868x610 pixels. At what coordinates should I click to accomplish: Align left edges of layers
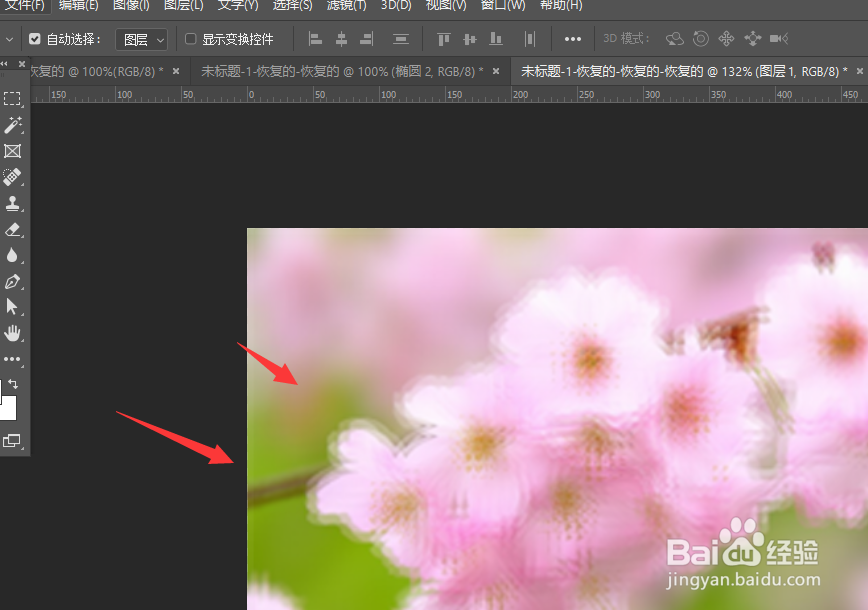(x=316, y=39)
